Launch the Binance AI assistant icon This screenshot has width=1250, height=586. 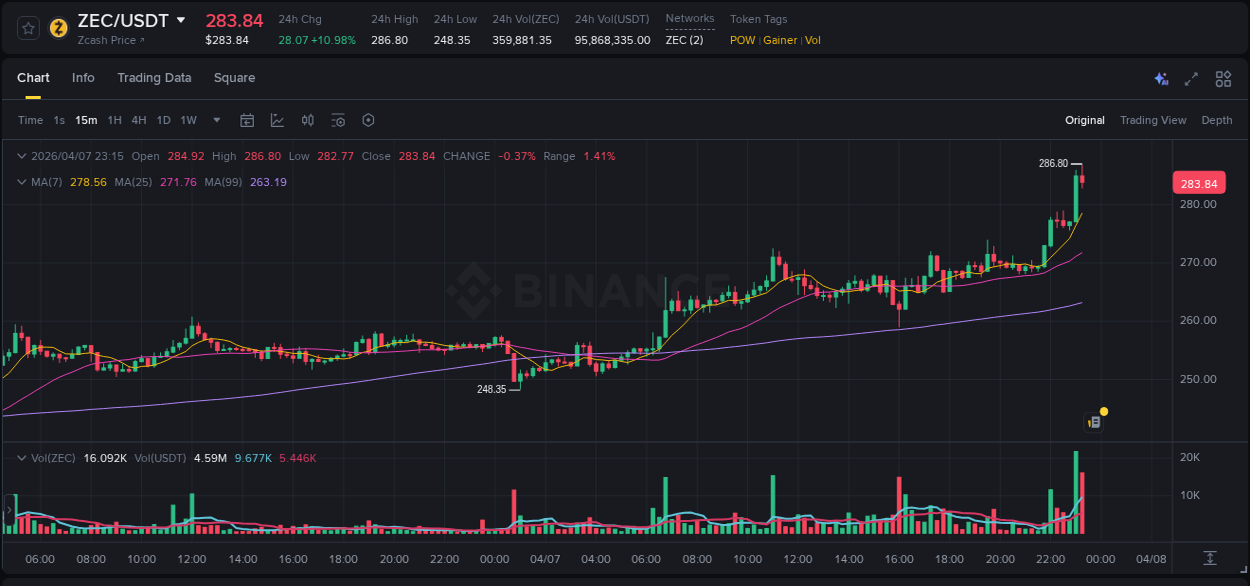click(1161, 78)
